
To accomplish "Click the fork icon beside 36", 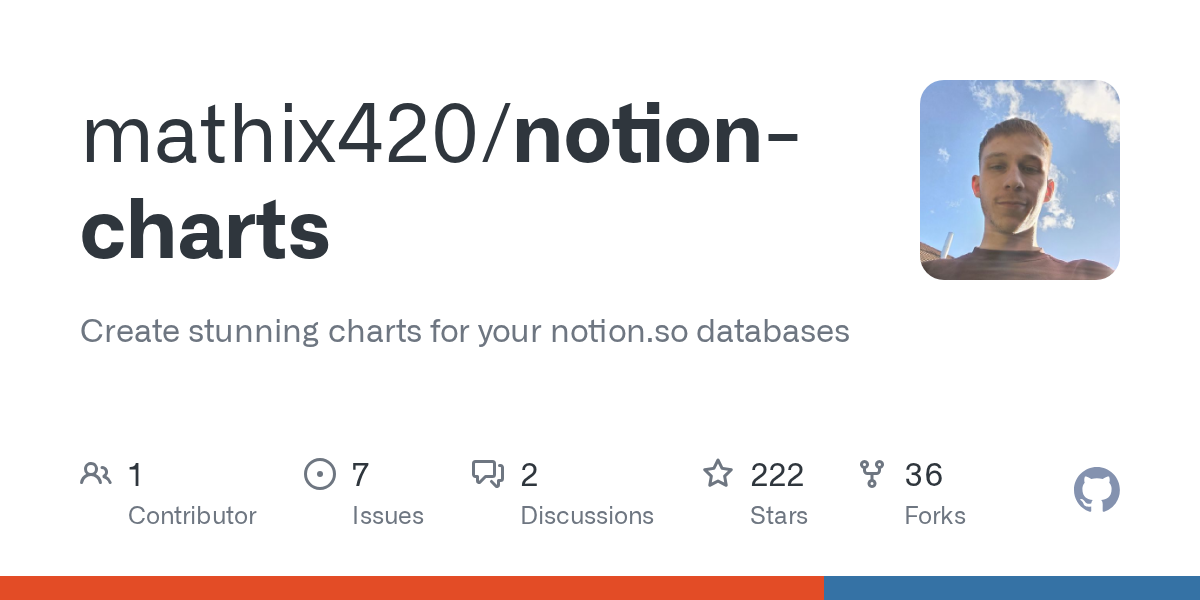I will [x=872, y=474].
